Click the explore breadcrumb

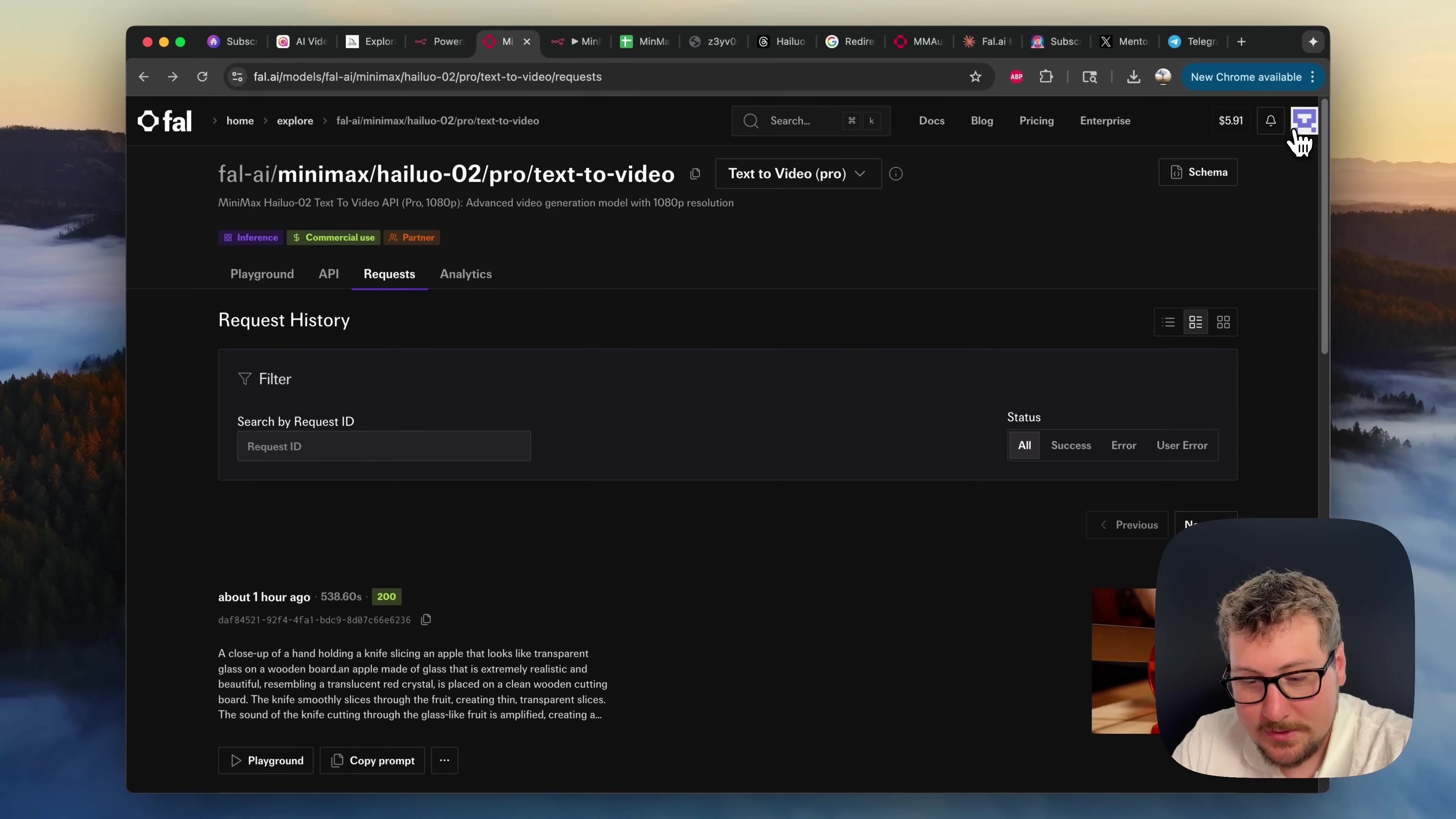(295, 121)
